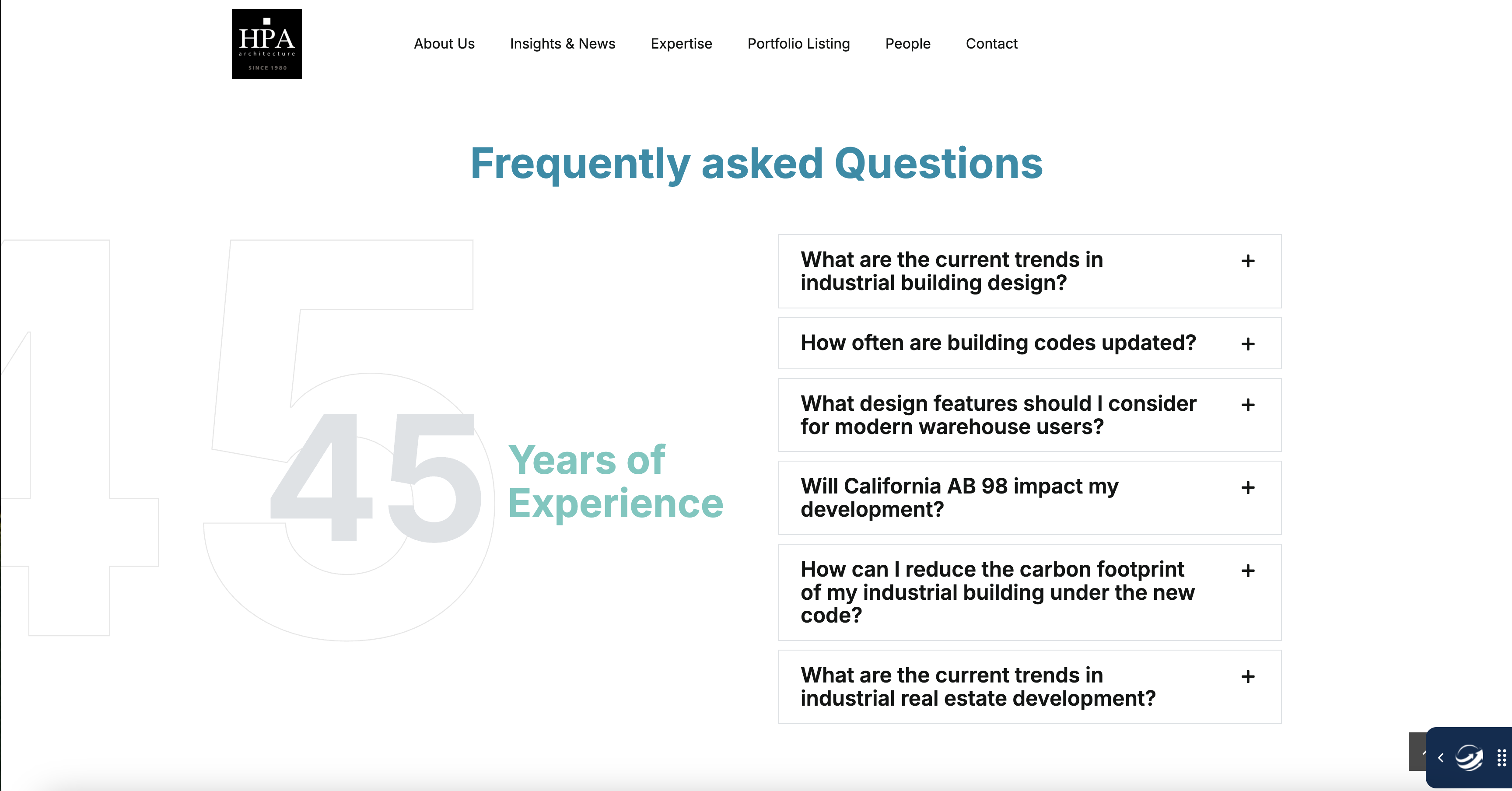Click plus icon for industrial building design trends
The height and width of the screenshot is (791, 1512).
(1248, 261)
